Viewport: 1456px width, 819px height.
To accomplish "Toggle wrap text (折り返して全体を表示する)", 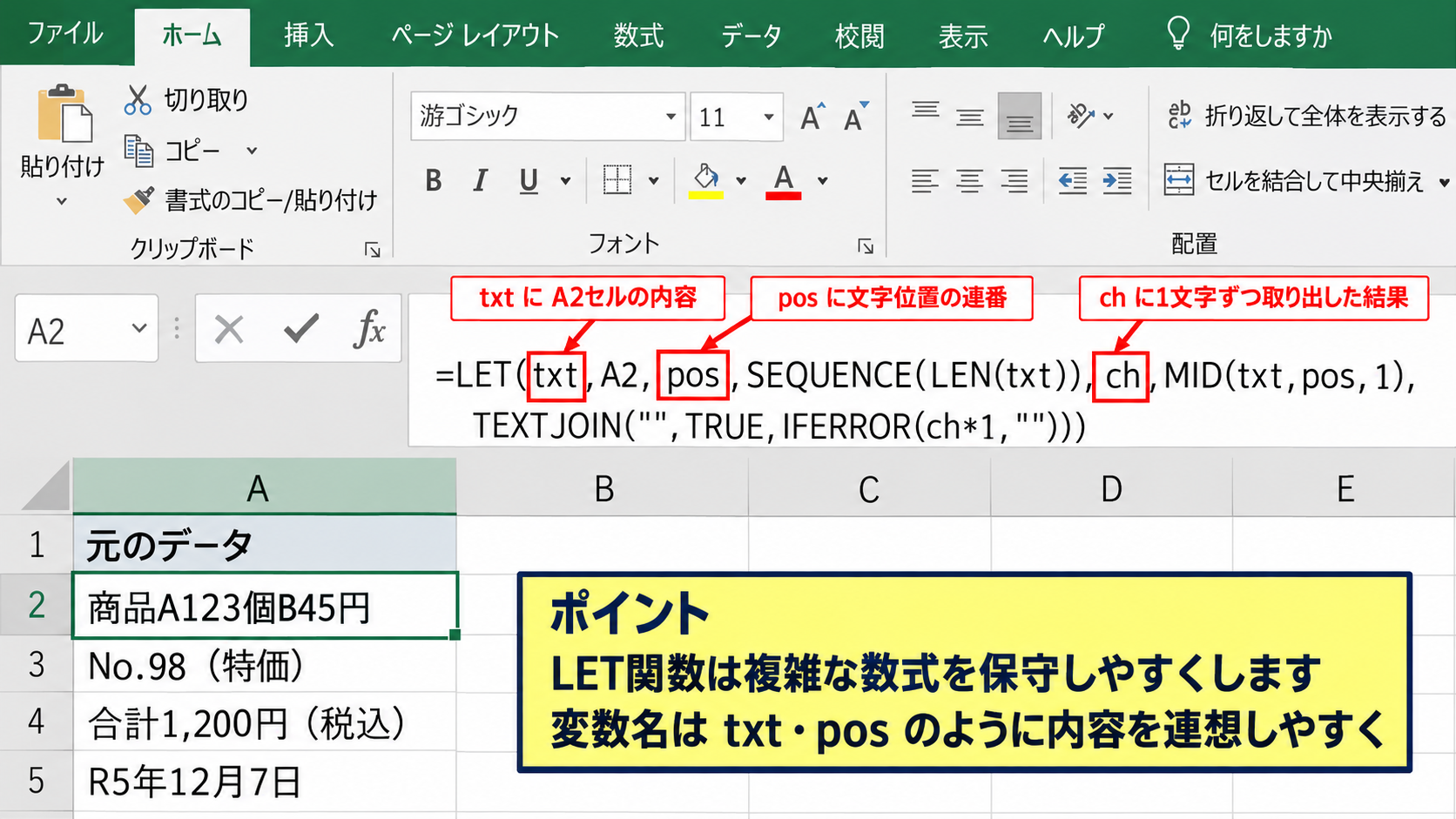I will (x=1306, y=116).
